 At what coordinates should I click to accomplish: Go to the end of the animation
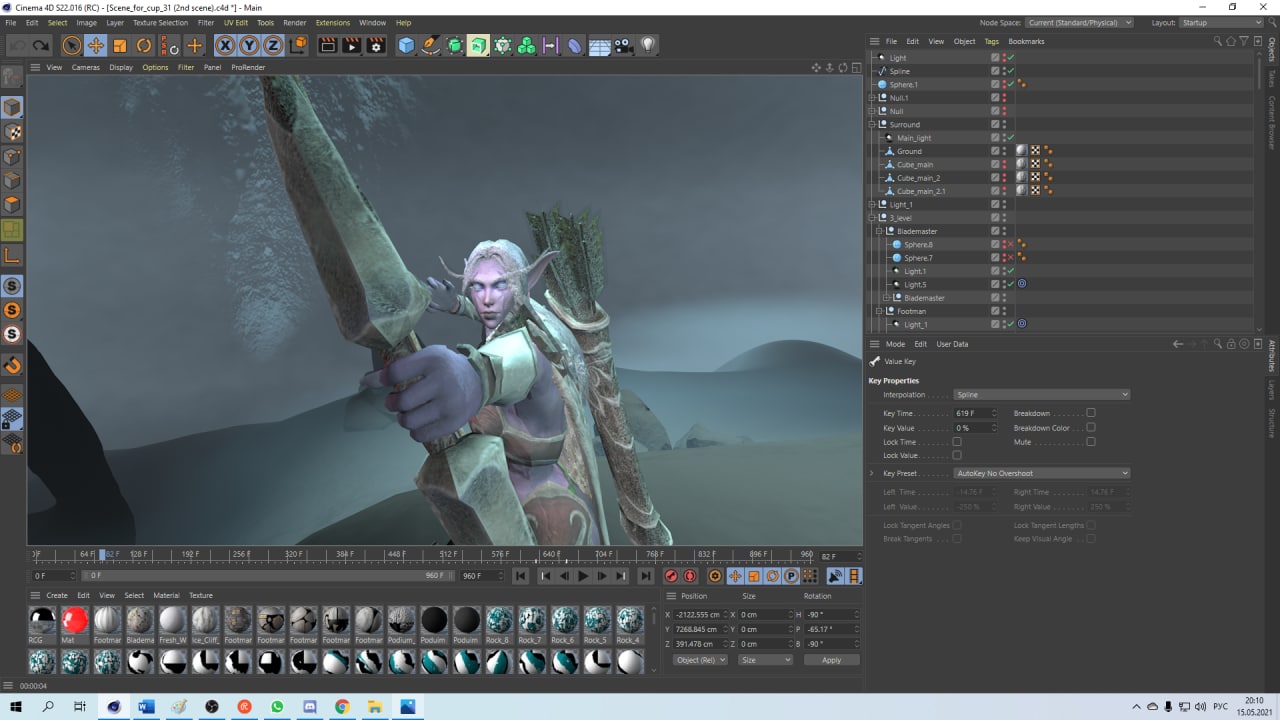646,576
